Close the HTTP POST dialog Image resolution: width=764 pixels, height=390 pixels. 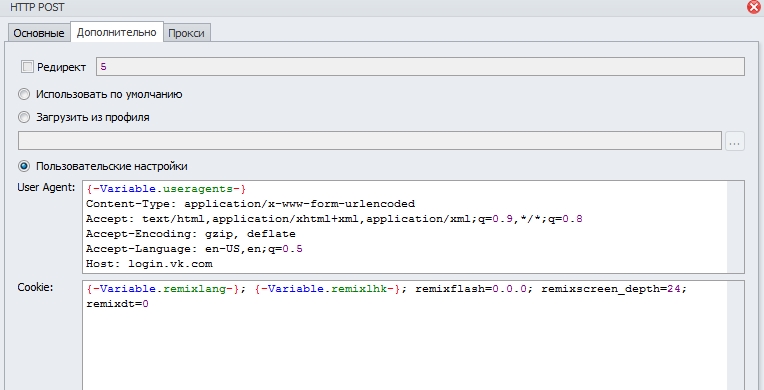tap(754, 6)
